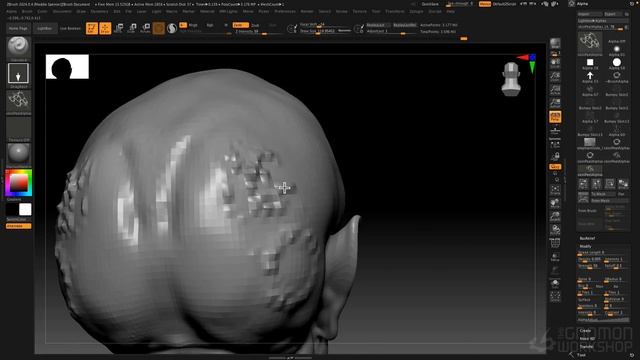The image size is (640, 360).
Task: Select the white arrow alpha thumbnail
Action: click(590, 76)
